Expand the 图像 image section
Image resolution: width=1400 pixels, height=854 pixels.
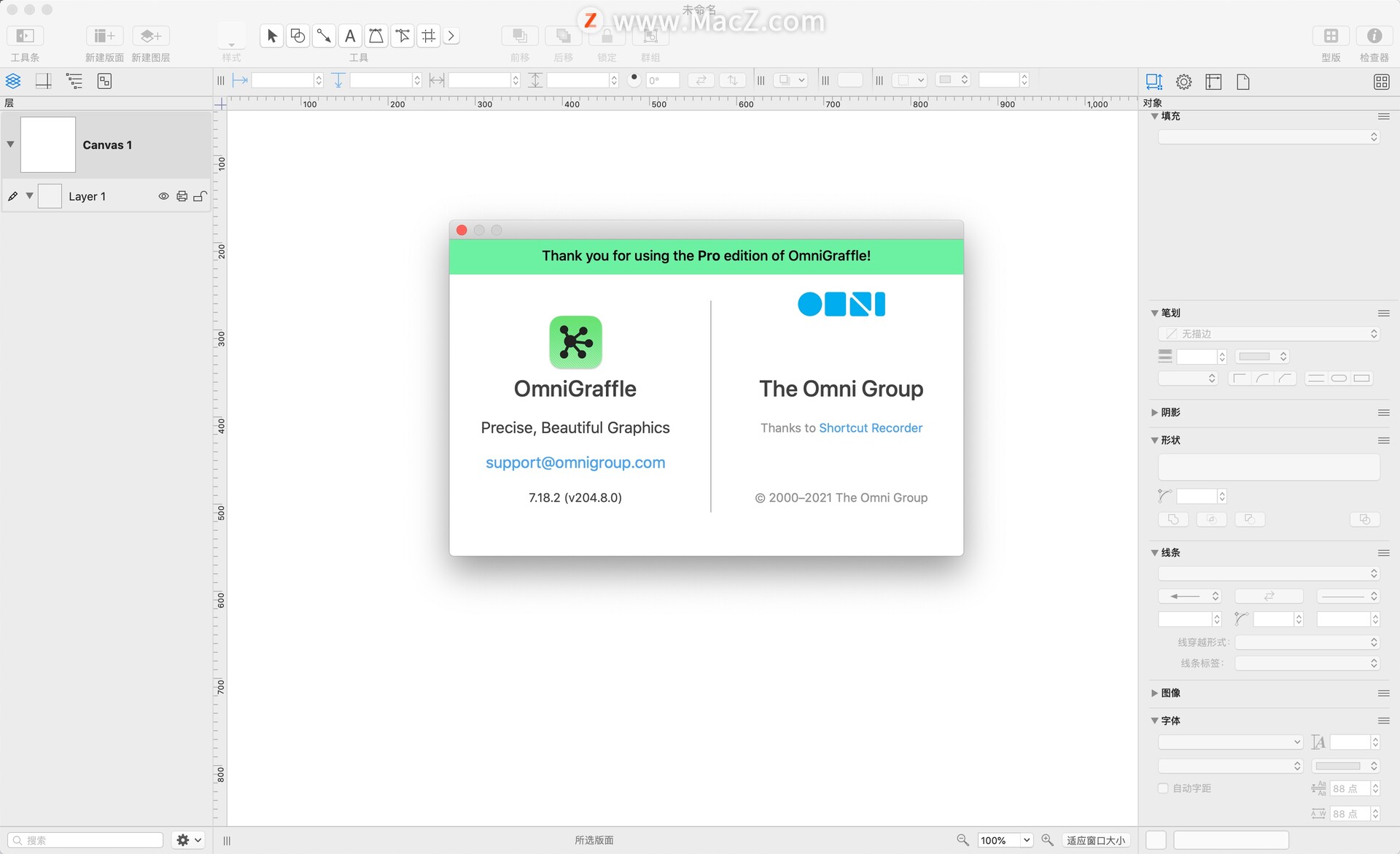coord(1154,693)
